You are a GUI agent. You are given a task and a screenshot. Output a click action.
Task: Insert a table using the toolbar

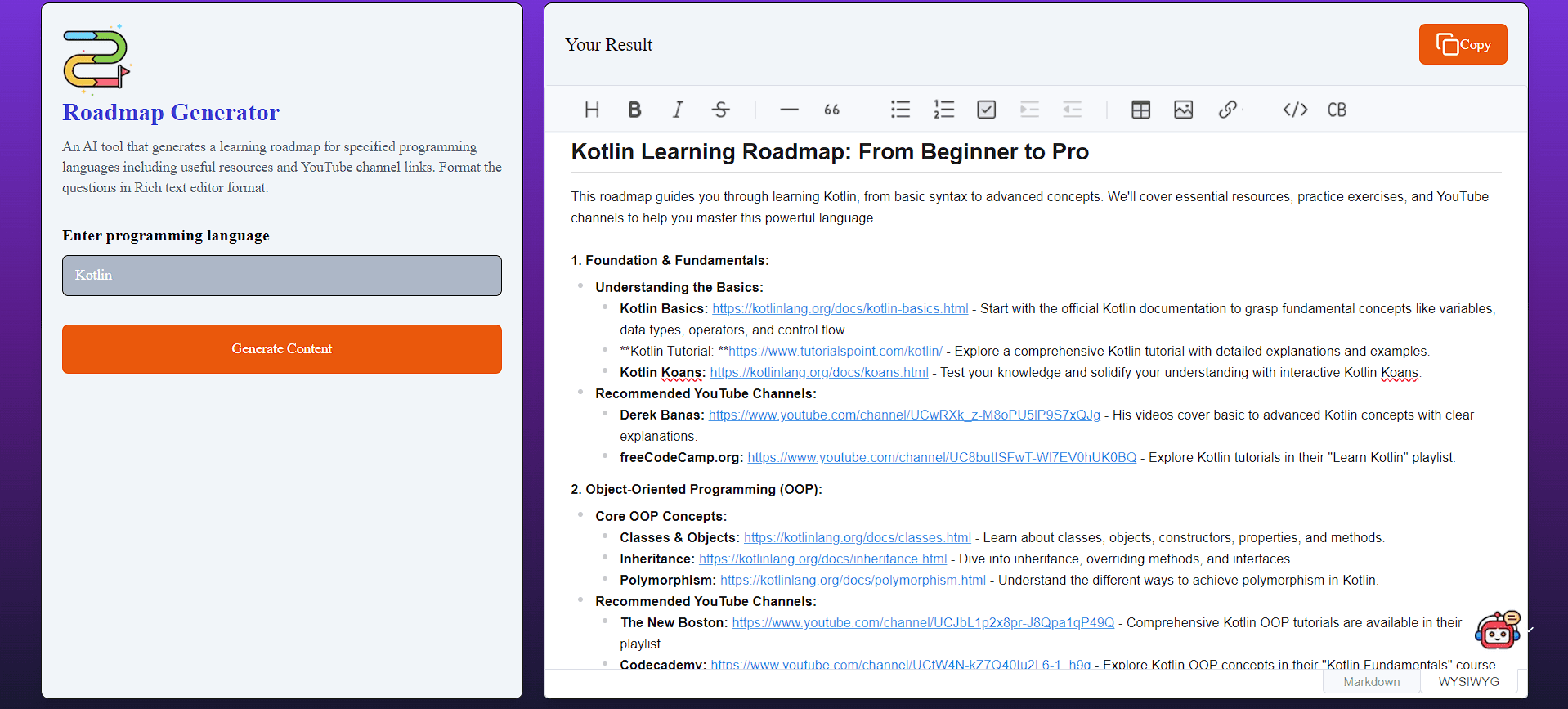pos(1140,110)
